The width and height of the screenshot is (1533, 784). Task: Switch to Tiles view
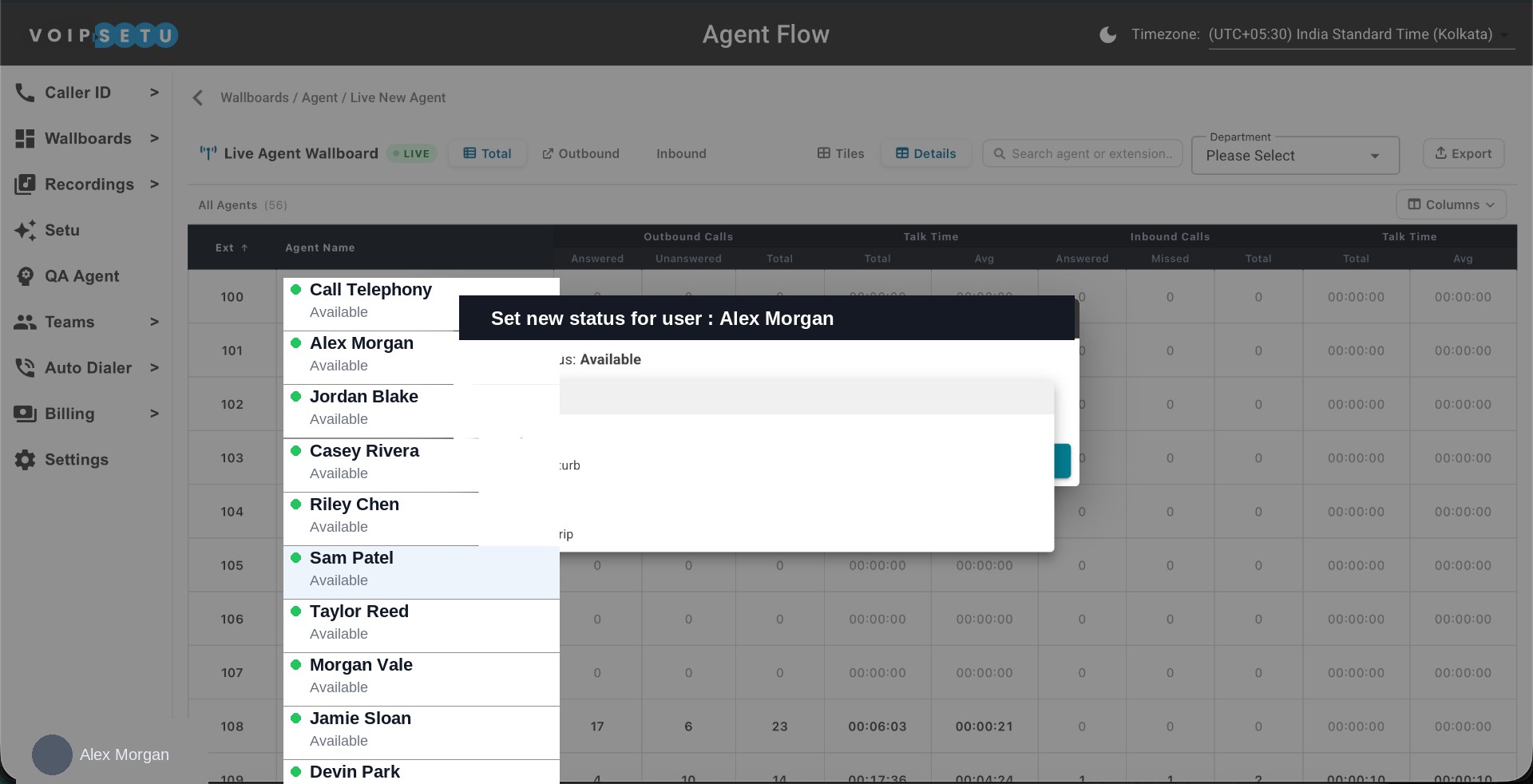(x=841, y=153)
